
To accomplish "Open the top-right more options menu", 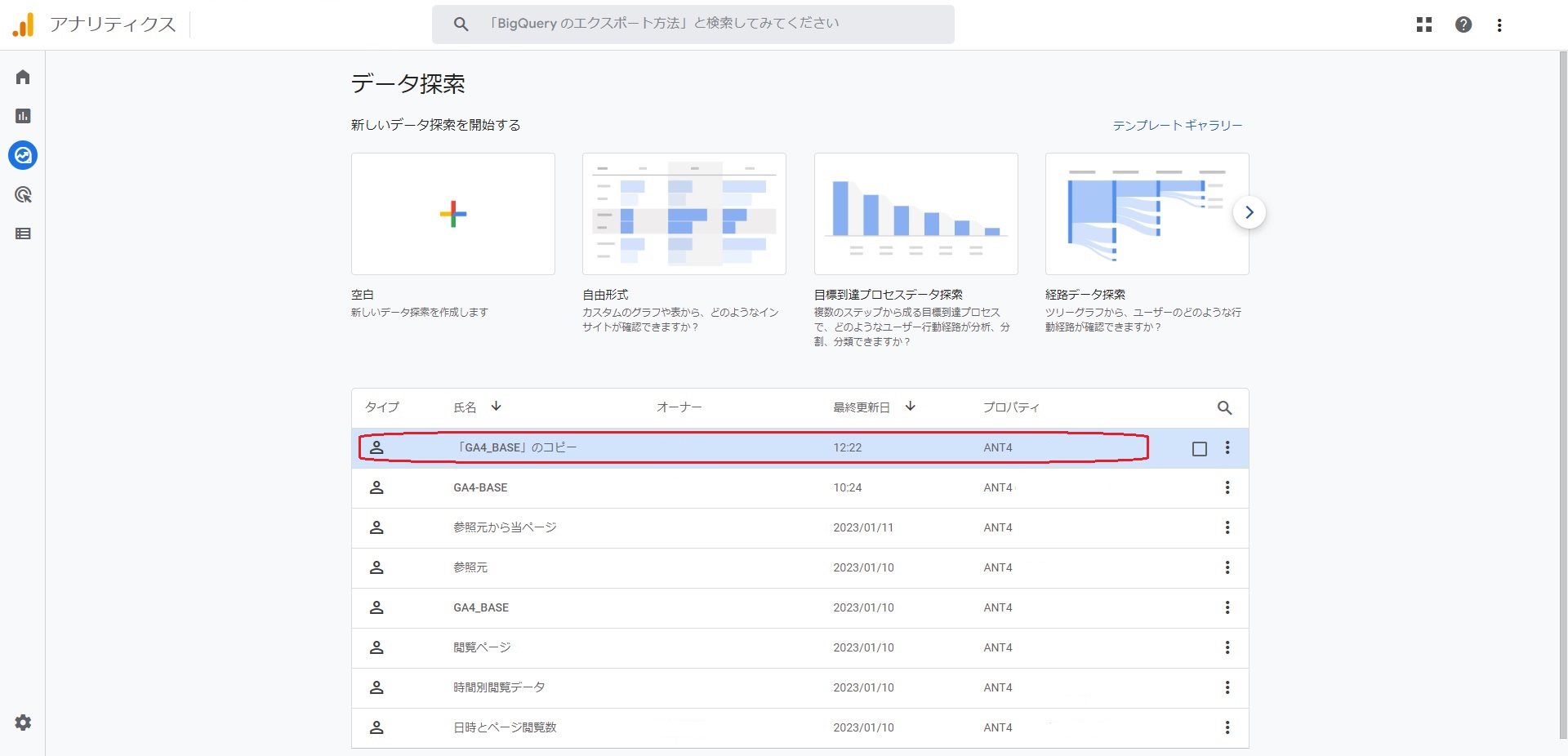I will click(1499, 24).
